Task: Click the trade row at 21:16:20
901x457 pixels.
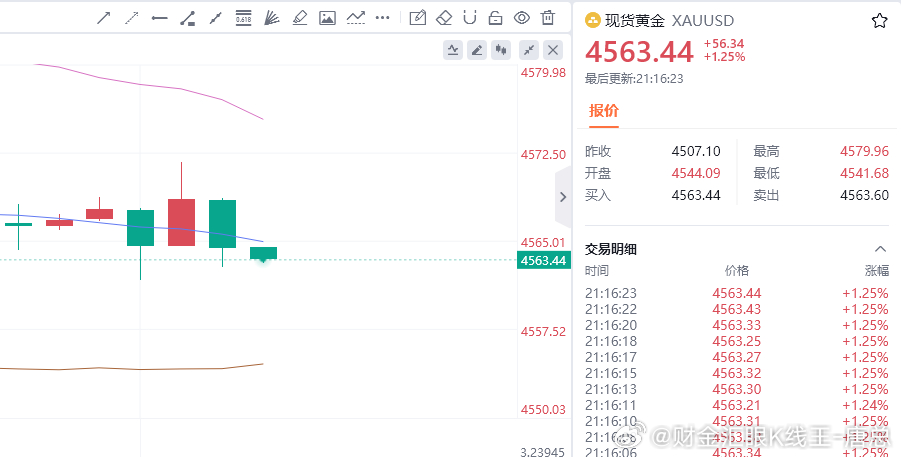Action: 737,325
